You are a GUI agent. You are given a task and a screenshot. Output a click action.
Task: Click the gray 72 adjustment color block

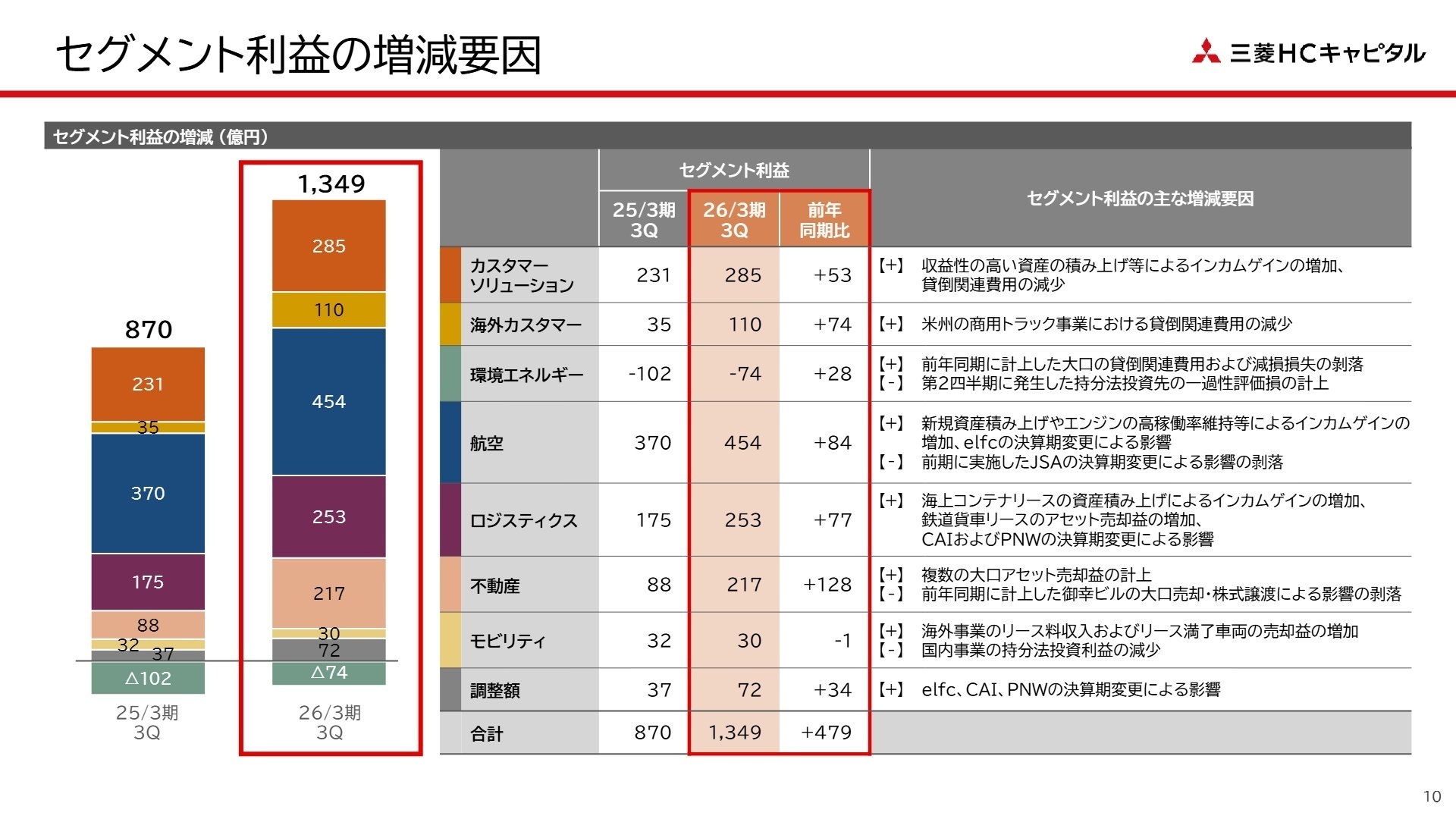point(449,689)
